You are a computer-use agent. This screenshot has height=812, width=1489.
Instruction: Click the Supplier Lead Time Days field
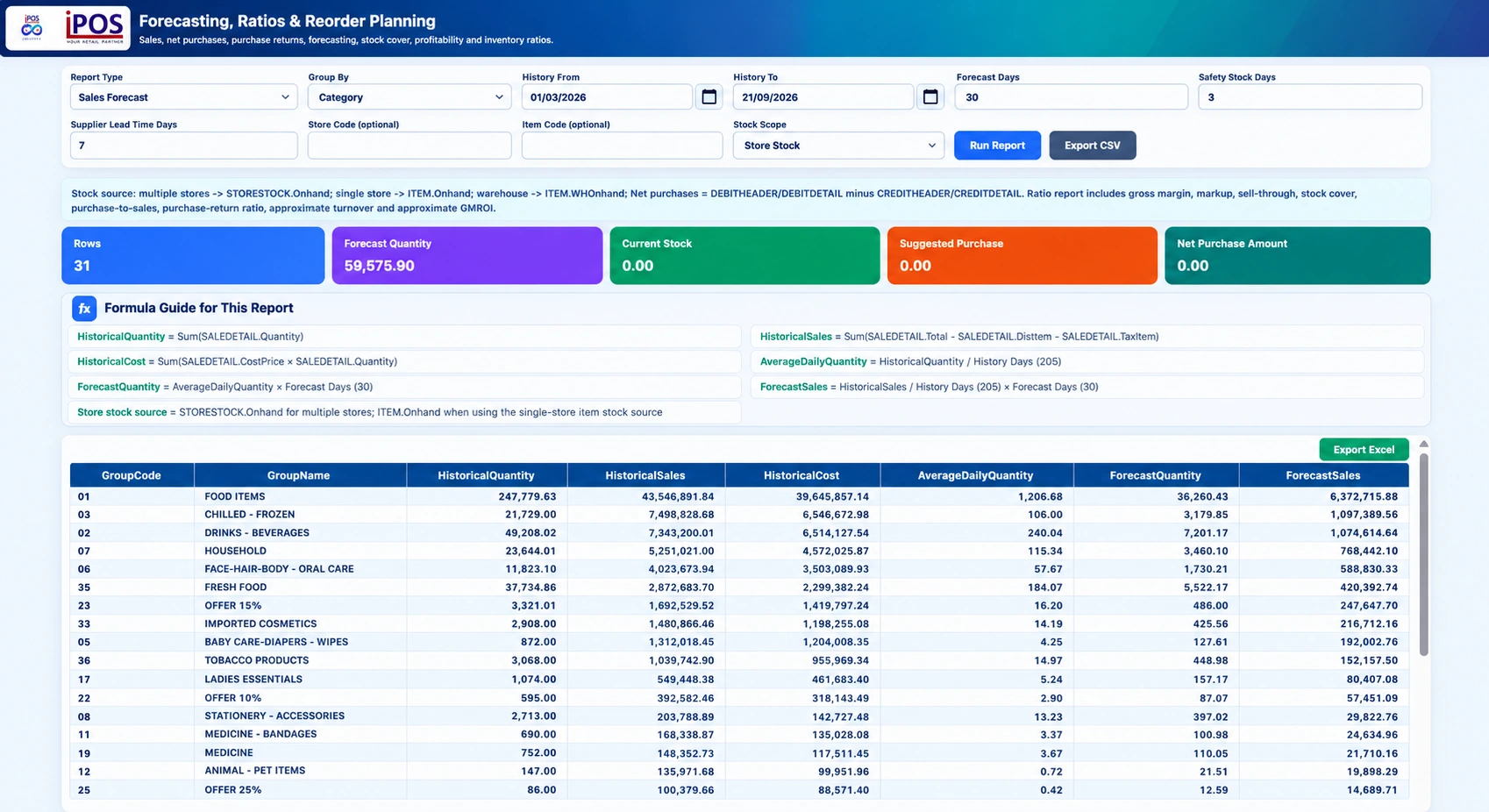point(184,146)
